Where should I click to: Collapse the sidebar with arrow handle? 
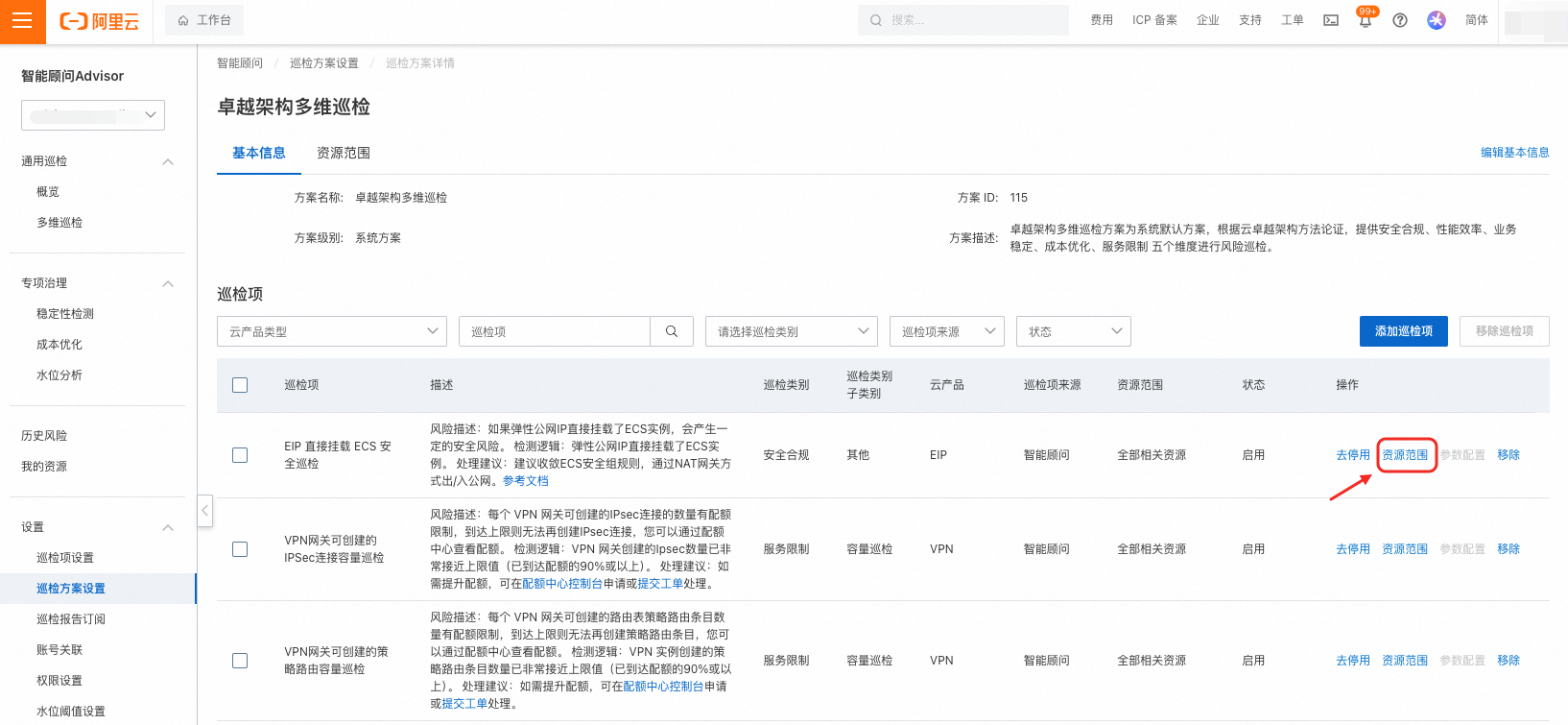pyautogui.click(x=204, y=511)
